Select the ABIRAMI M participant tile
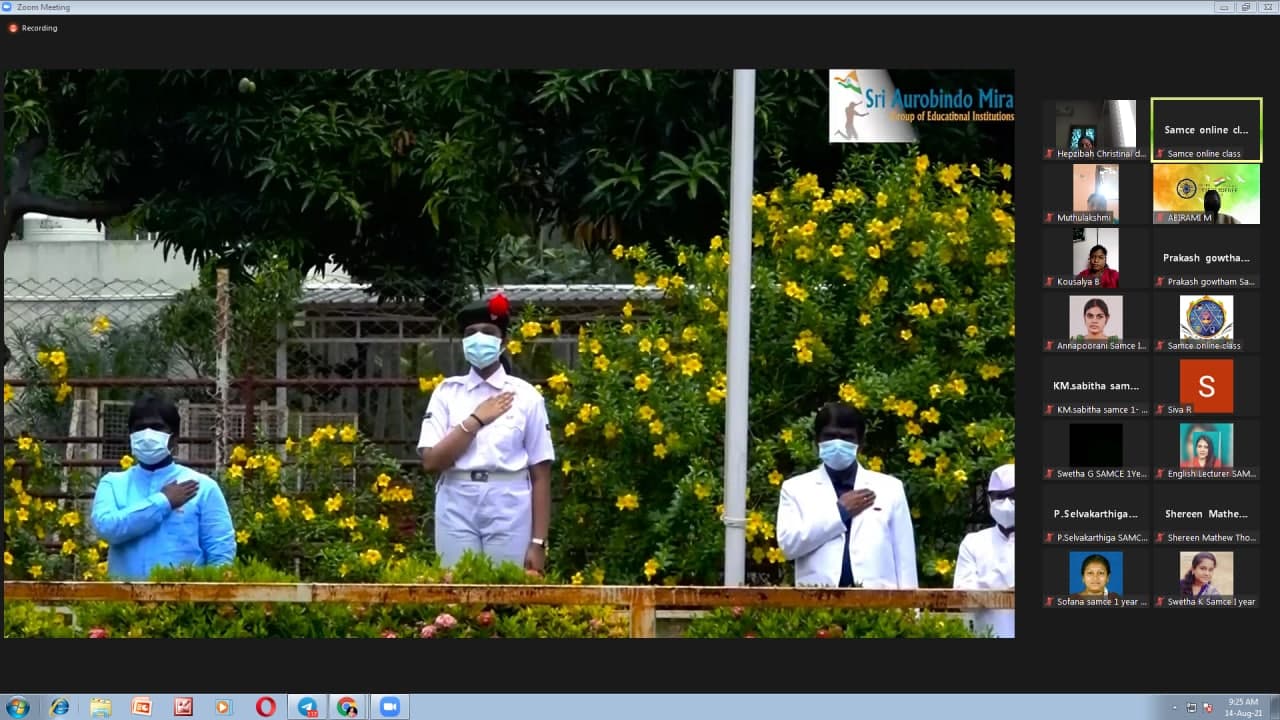The image size is (1280, 720). [1206, 194]
